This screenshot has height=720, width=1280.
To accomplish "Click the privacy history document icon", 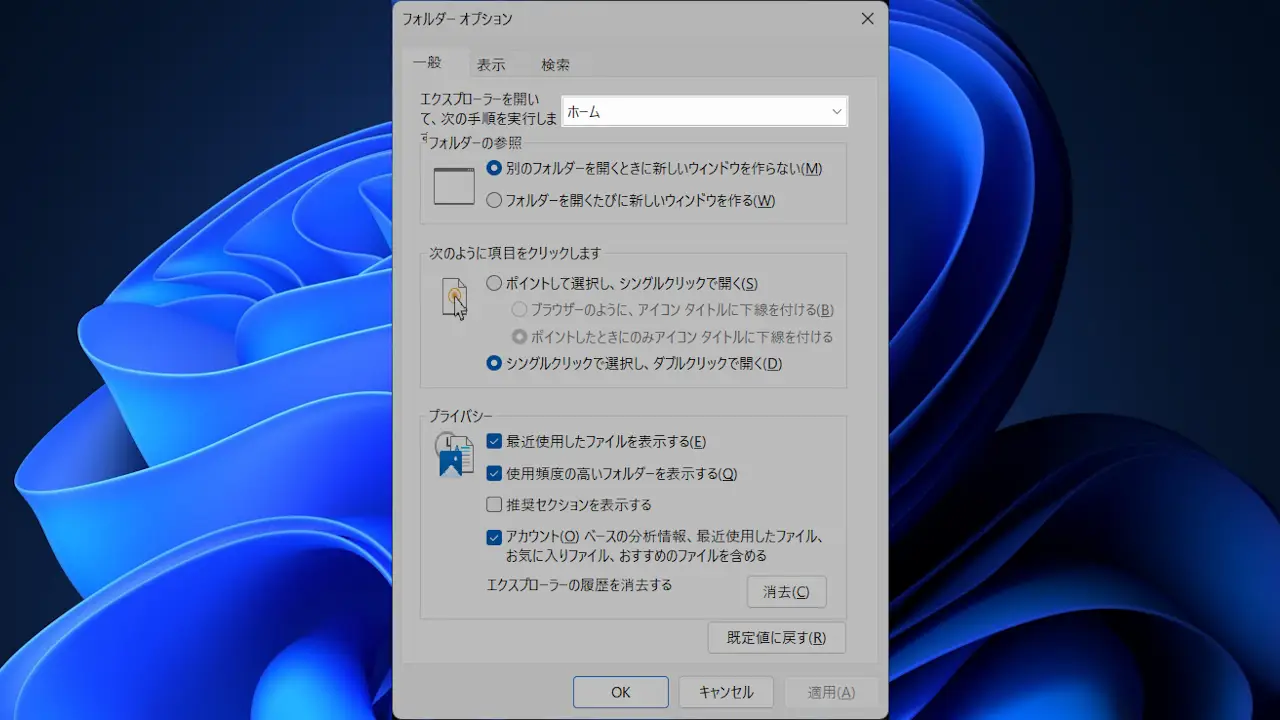I will [x=454, y=454].
